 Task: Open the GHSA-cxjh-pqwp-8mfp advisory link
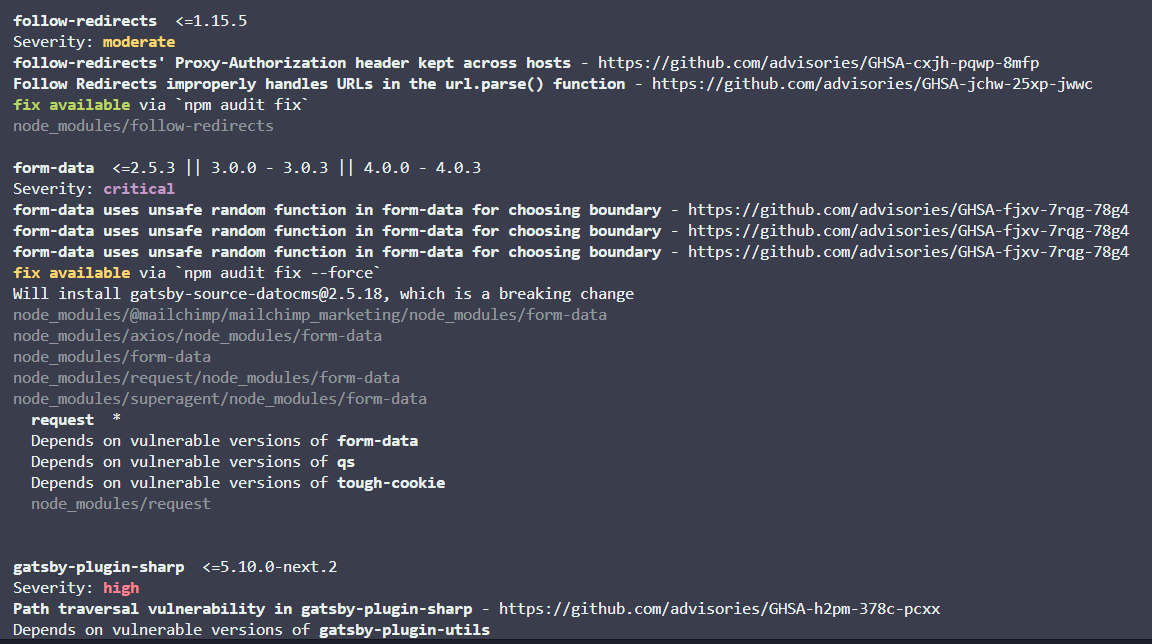pyautogui.click(x=818, y=63)
